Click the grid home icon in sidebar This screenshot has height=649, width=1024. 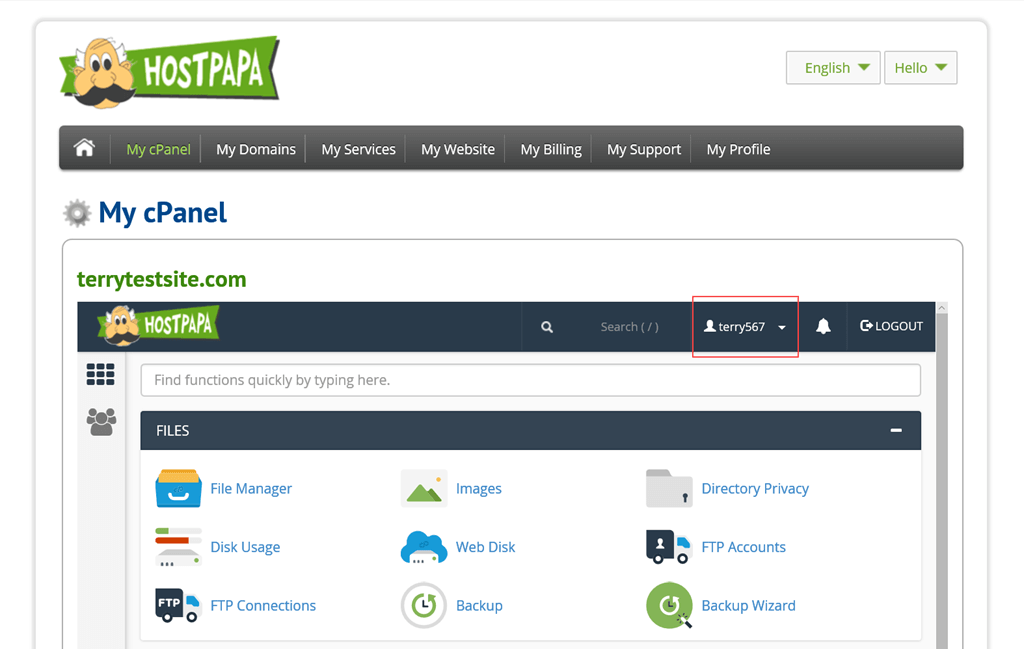pyautogui.click(x=101, y=374)
